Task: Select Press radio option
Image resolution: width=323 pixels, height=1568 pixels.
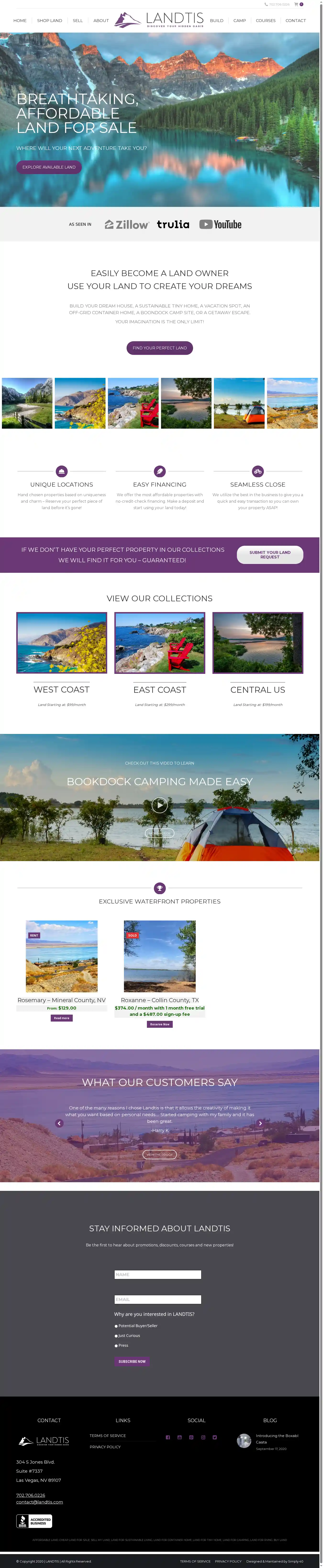Action: (x=116, y=1345)
